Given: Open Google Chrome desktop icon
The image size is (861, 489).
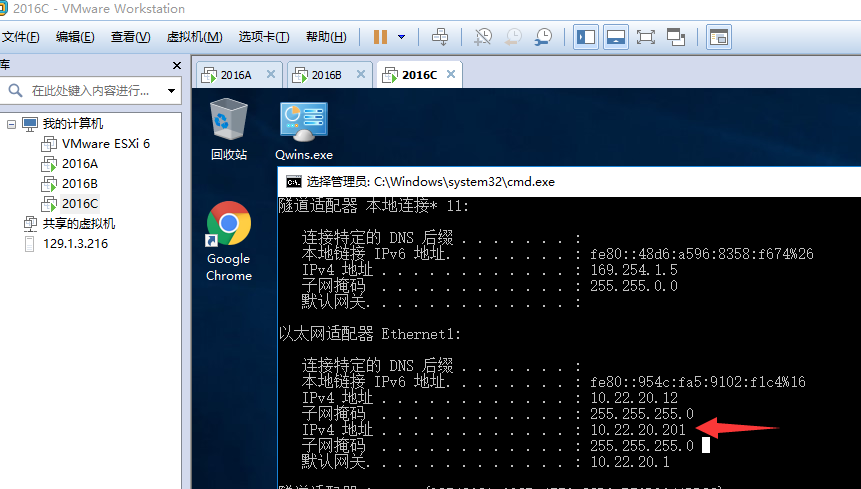Looking at the screenshot, I should pyautogui.click(x=228, y=241).
